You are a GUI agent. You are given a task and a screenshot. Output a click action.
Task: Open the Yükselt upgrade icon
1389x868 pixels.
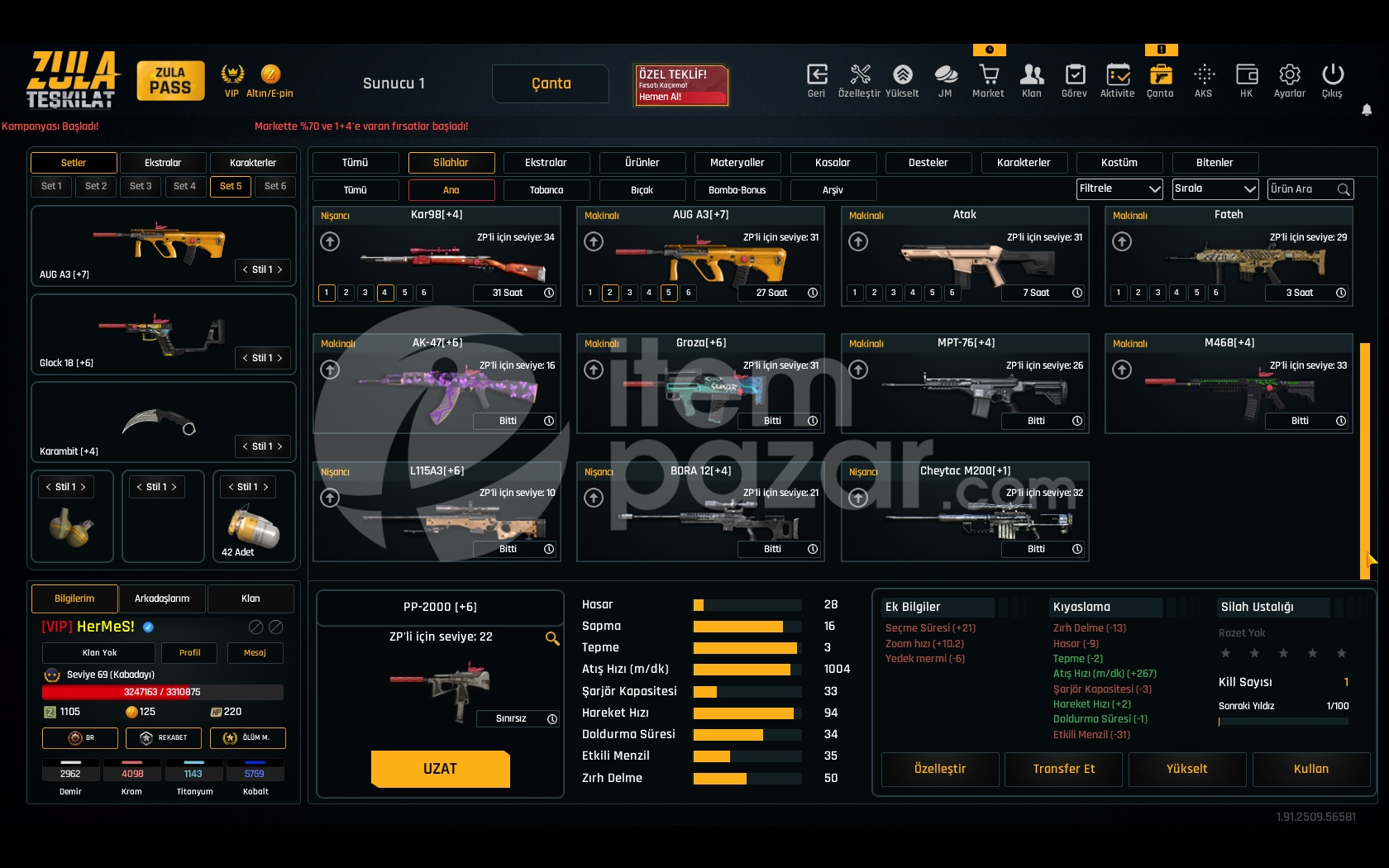tap(903, 74)
